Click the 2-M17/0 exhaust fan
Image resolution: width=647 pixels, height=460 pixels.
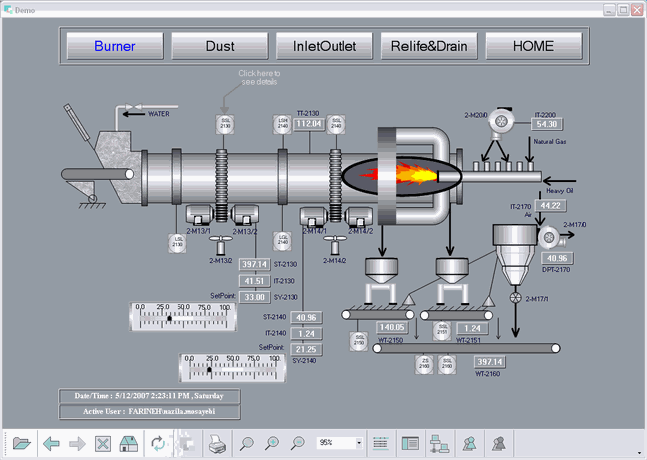point(550,237)
